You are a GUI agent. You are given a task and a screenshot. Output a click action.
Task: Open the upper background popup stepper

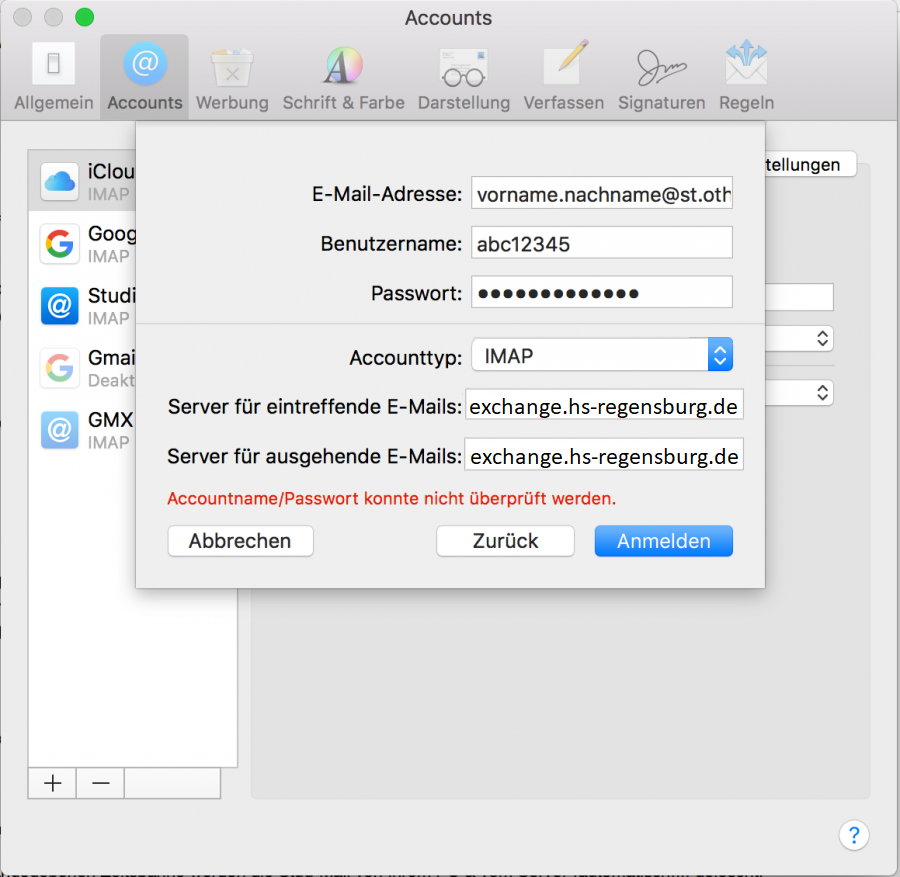click(822, 339)
